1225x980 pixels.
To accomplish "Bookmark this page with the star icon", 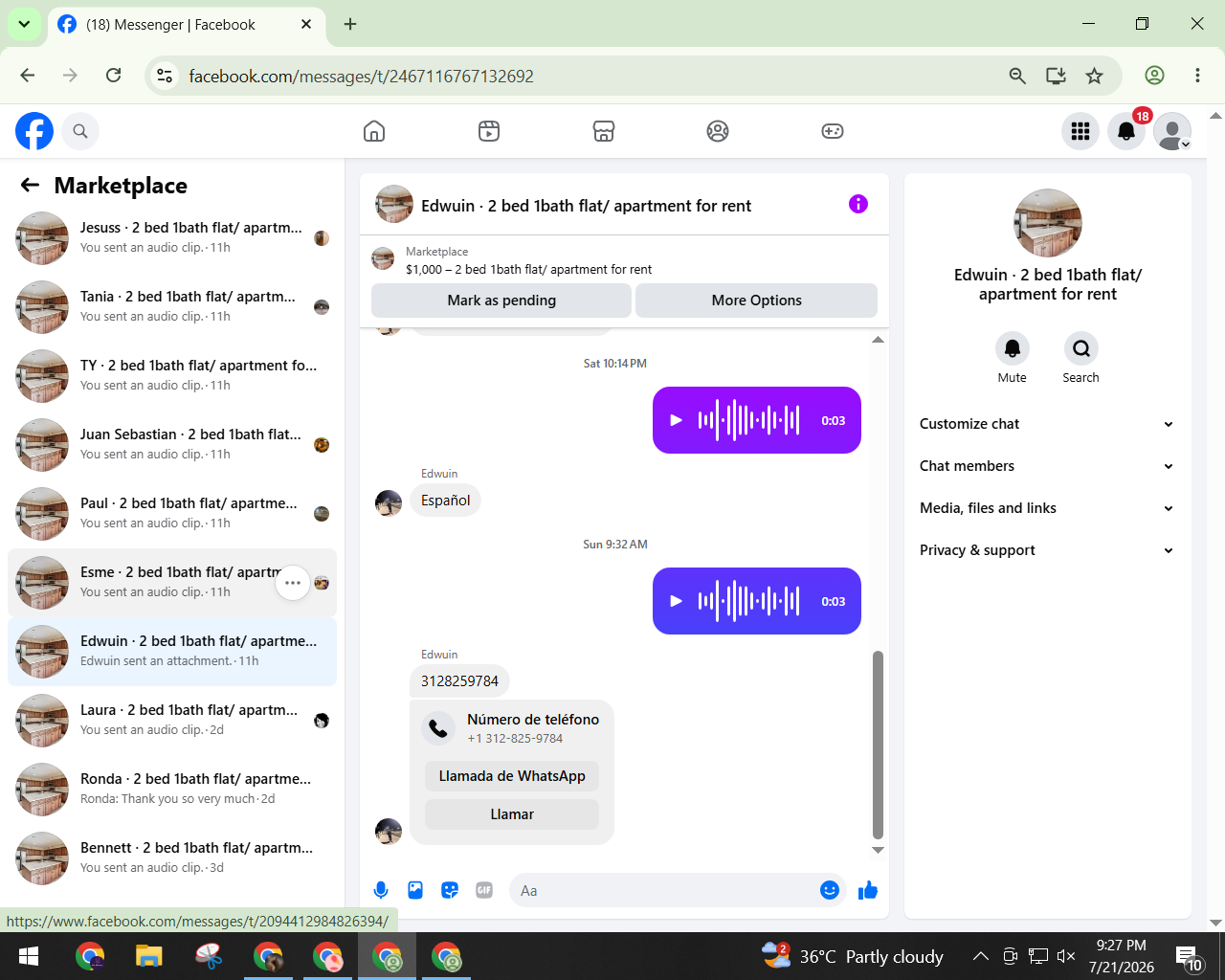I will pos(1094,76).
